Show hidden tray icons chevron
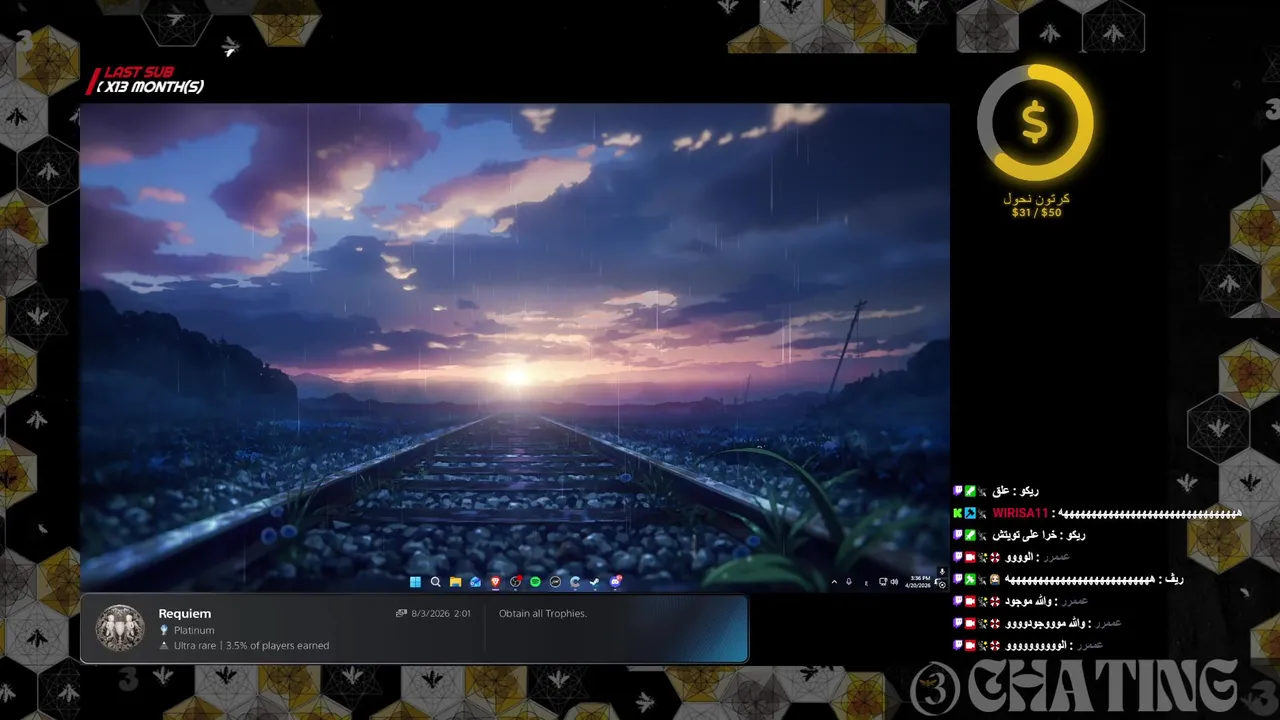Viewport: 1280px width, 720px height. pyautogui.click(x=834, y=582)
